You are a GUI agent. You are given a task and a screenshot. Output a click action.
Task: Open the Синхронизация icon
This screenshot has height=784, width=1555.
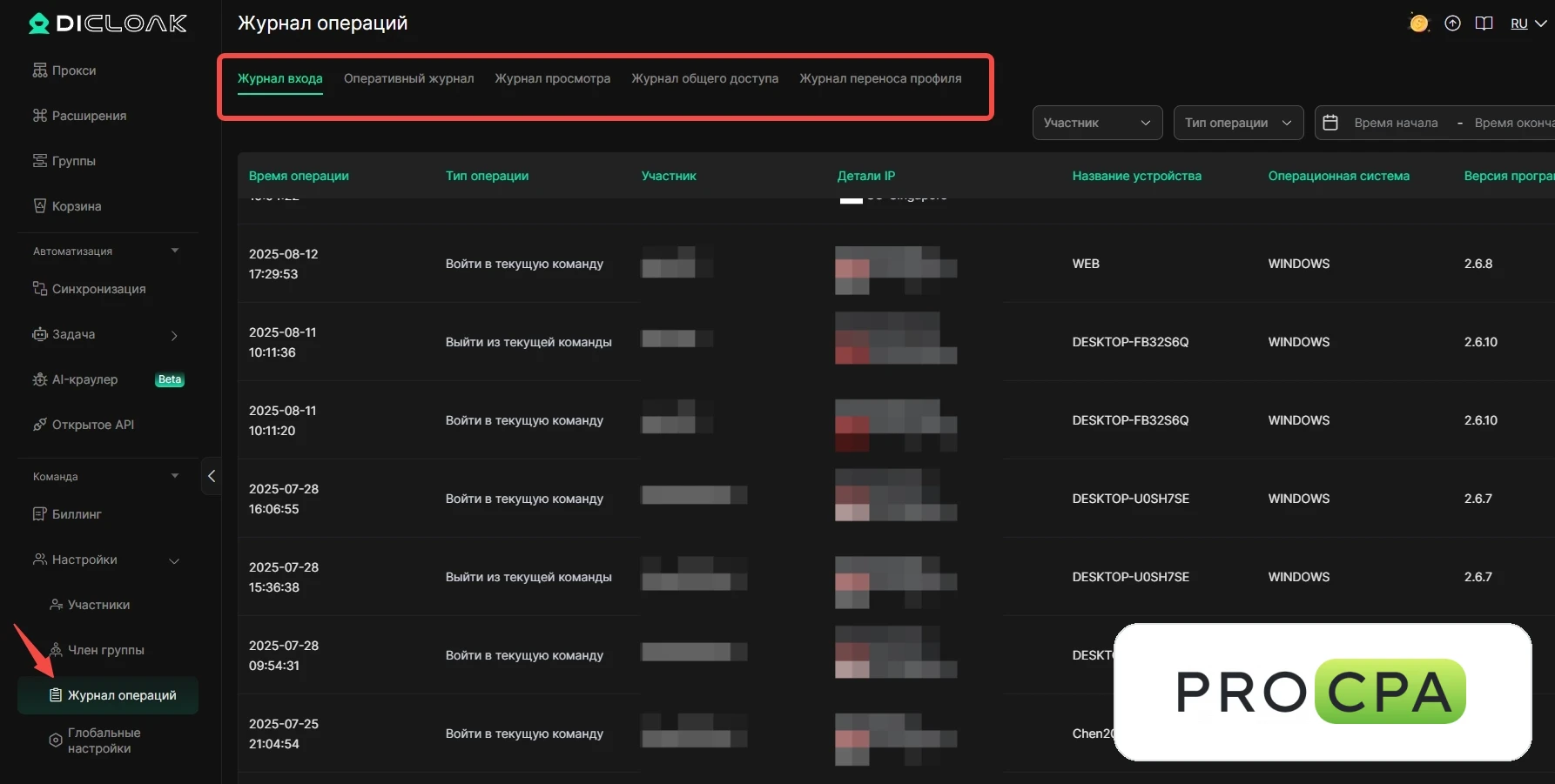(x=40, y=289)
